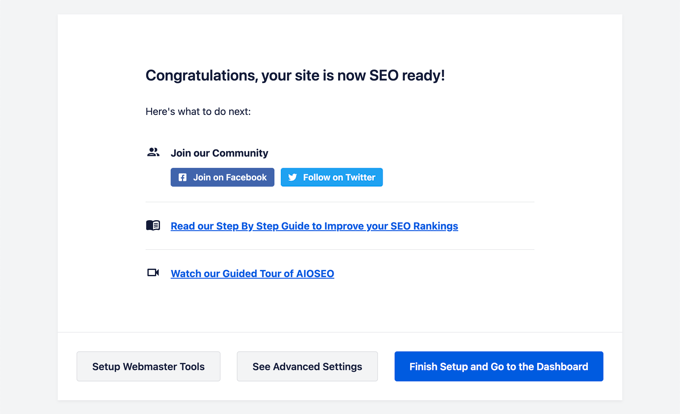See Advanced Settings
This screenshot has height=414, width=680.
pyautogui.click(x=307, y=366)
